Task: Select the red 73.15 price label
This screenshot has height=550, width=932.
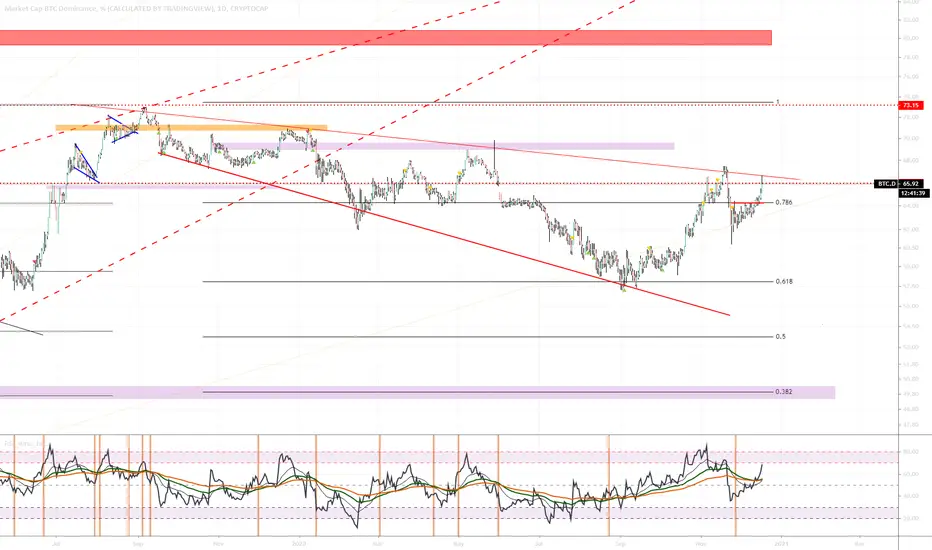Action: coord(910,105)
